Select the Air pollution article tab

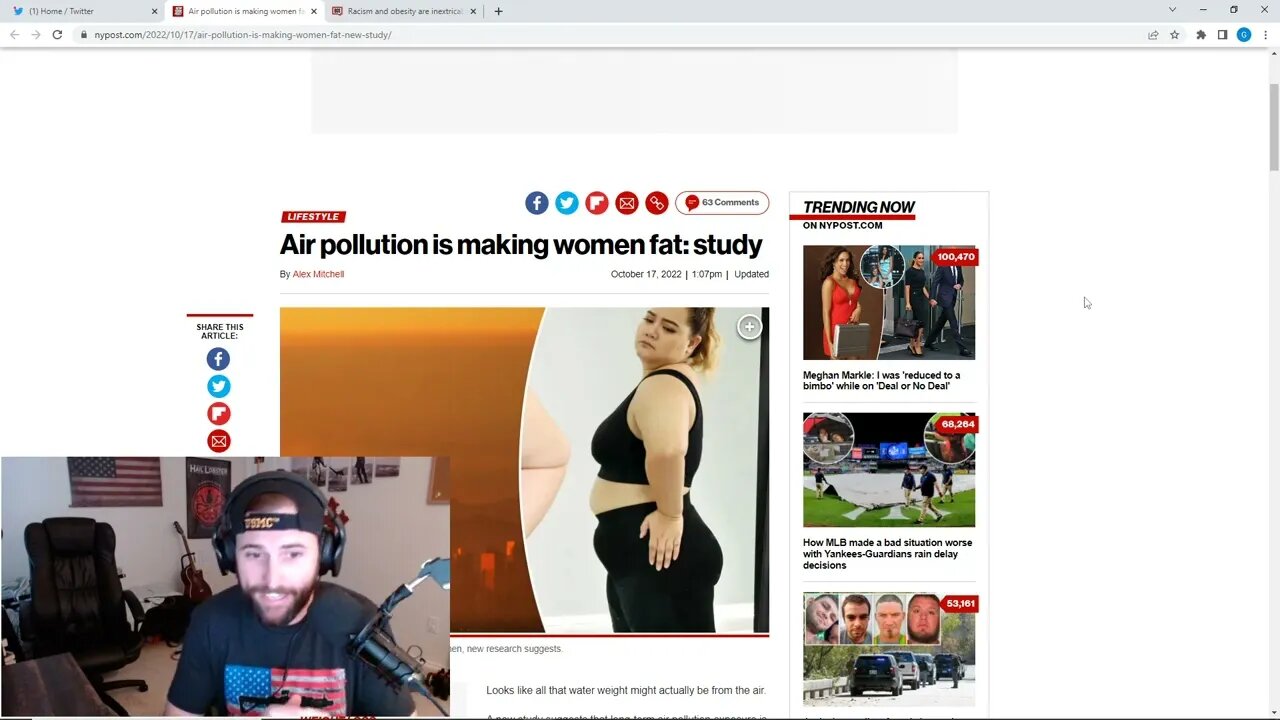244,11
